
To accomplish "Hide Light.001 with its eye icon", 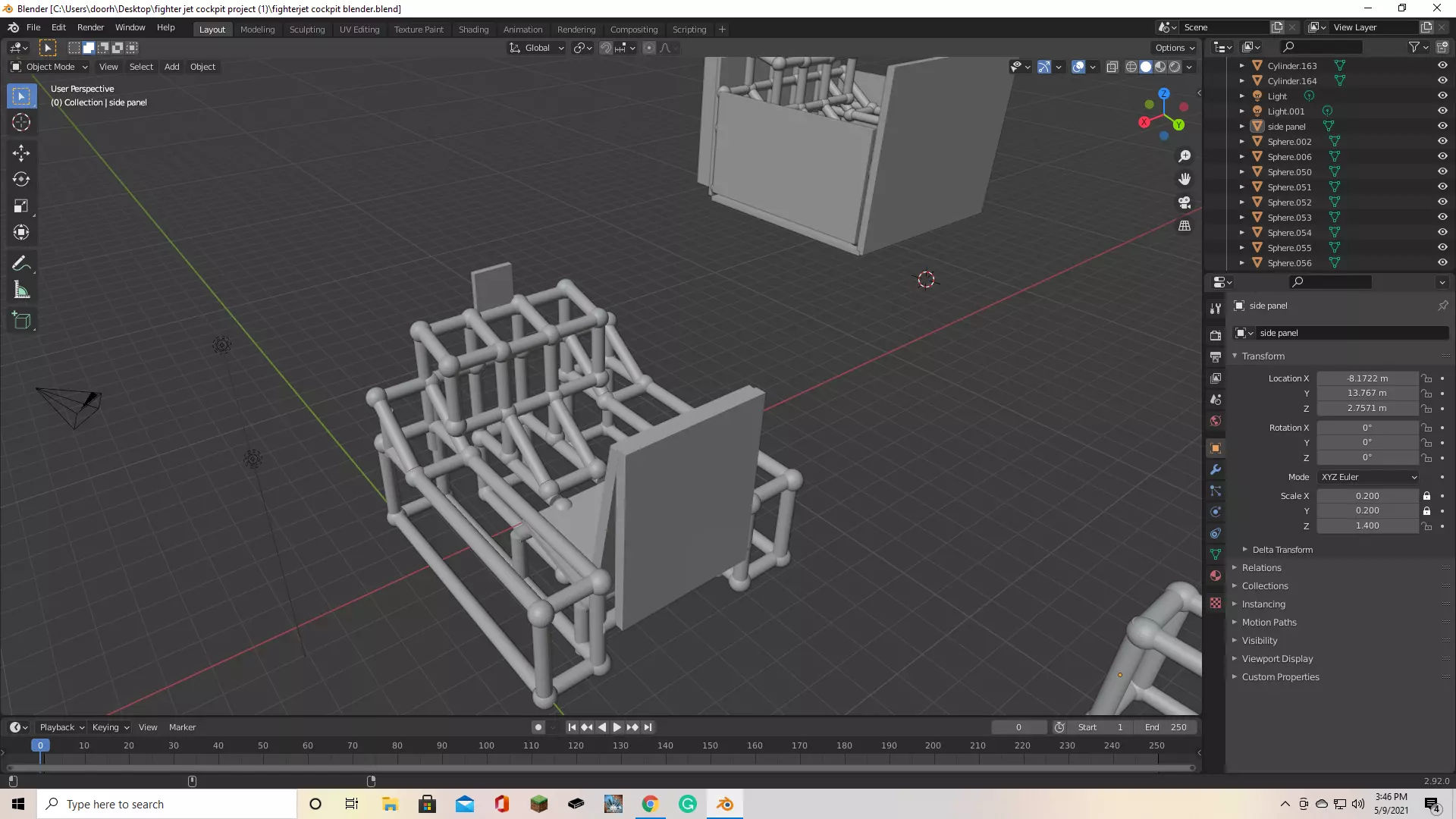I will (1442, 111).
